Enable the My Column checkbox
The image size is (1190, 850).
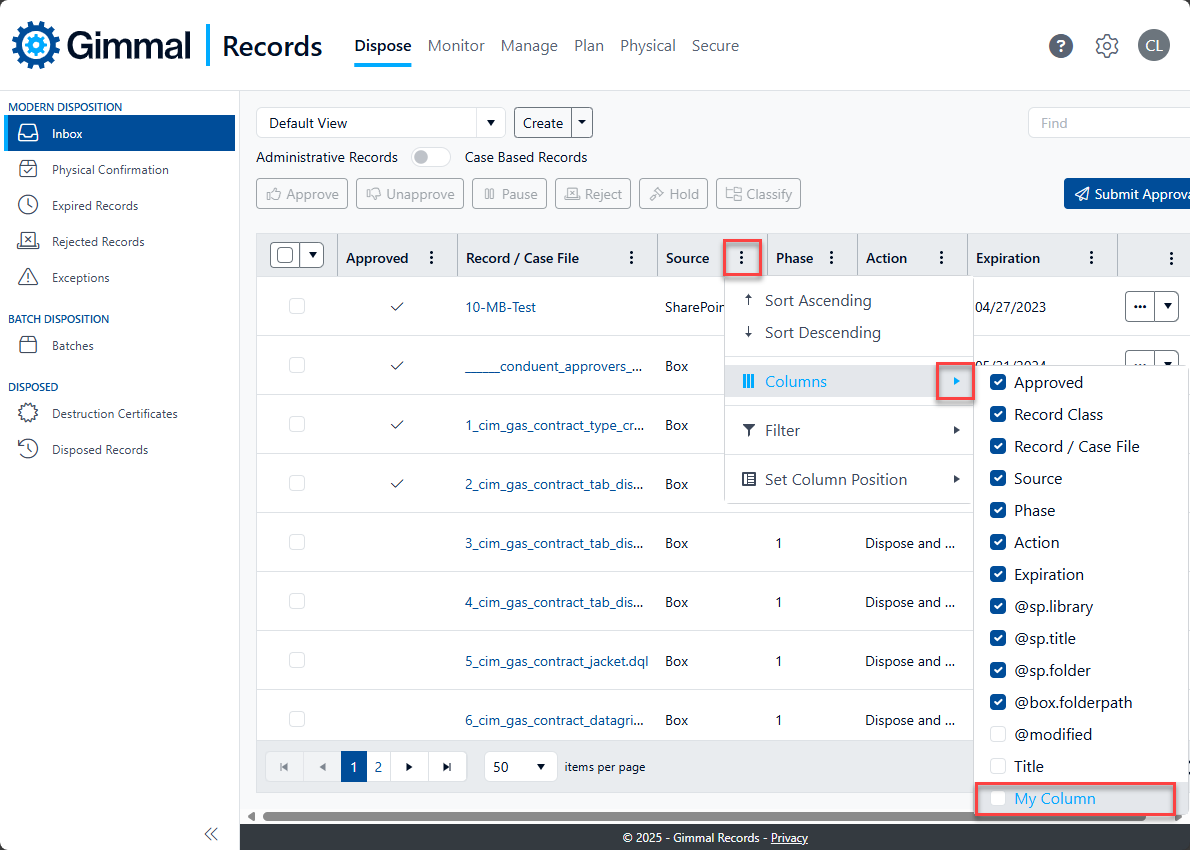tap(998, 798)
